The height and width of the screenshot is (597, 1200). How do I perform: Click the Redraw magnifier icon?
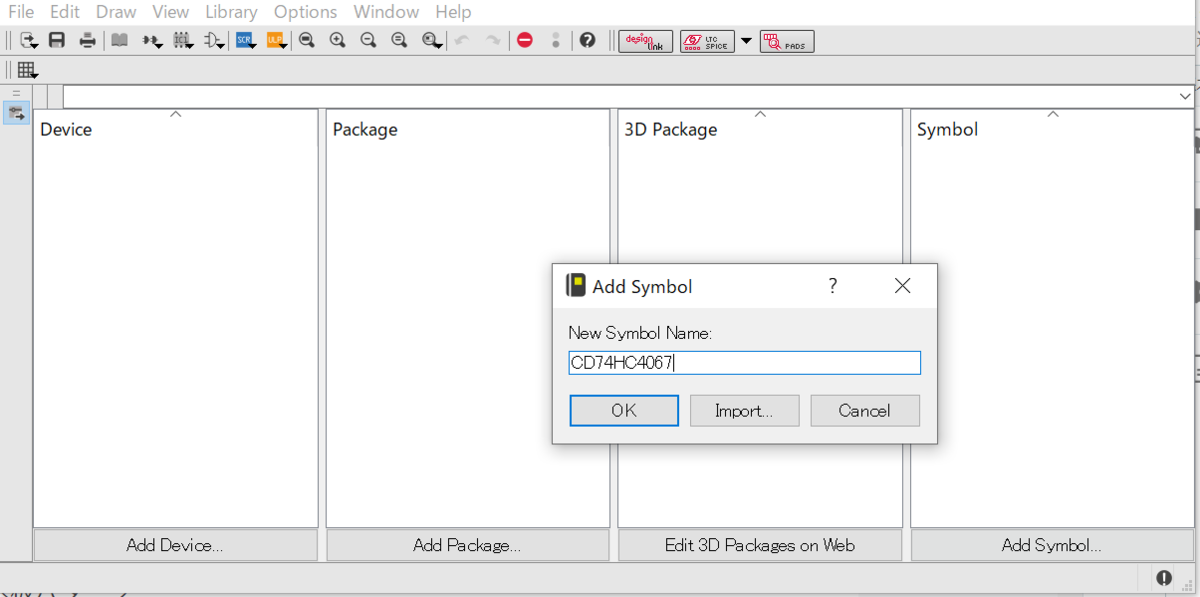tap(399, 41)
